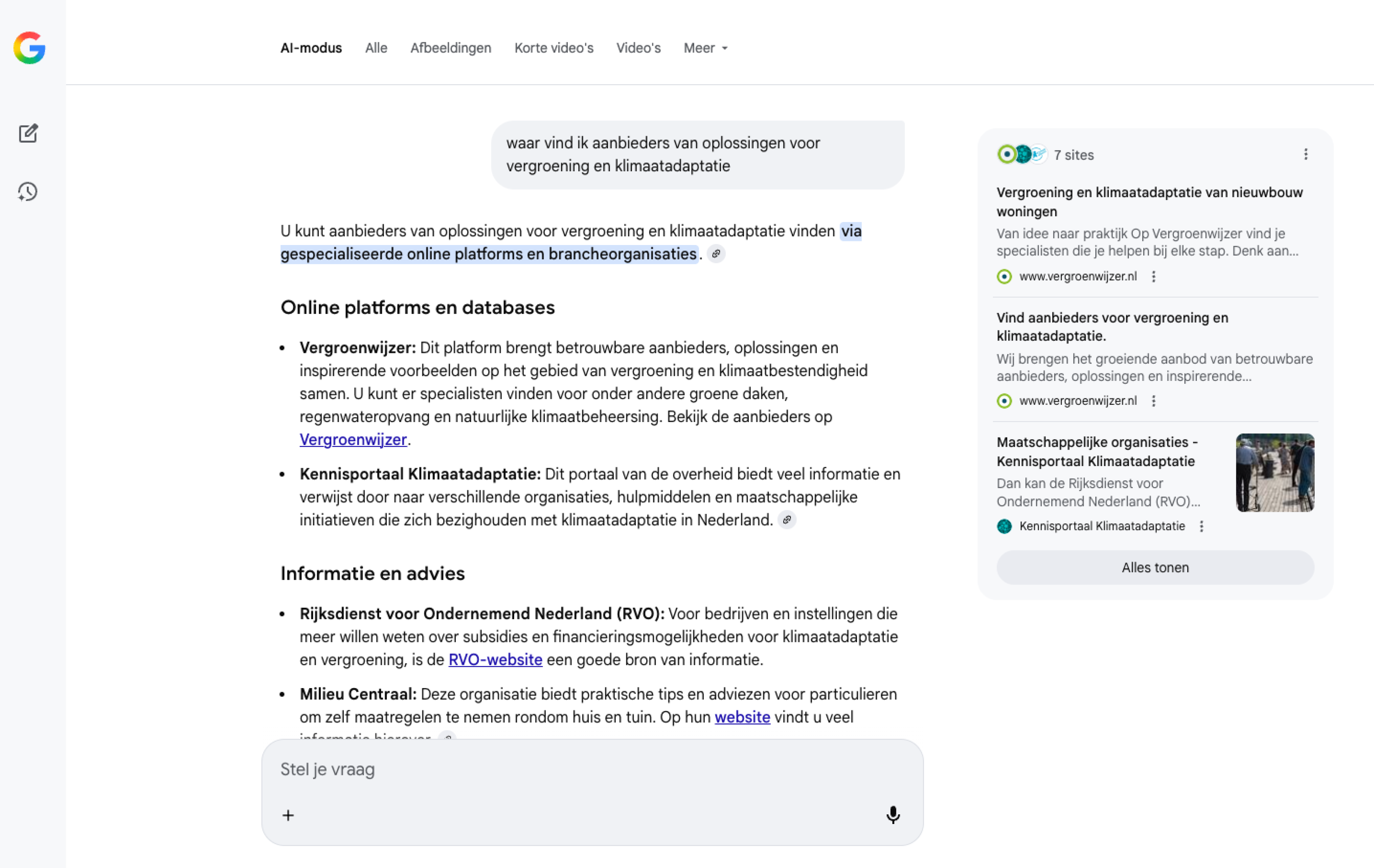Click Kennisportaal Klimaatadaptatie favicon
1374x868 pixels.
click(x=1004, y=526)
